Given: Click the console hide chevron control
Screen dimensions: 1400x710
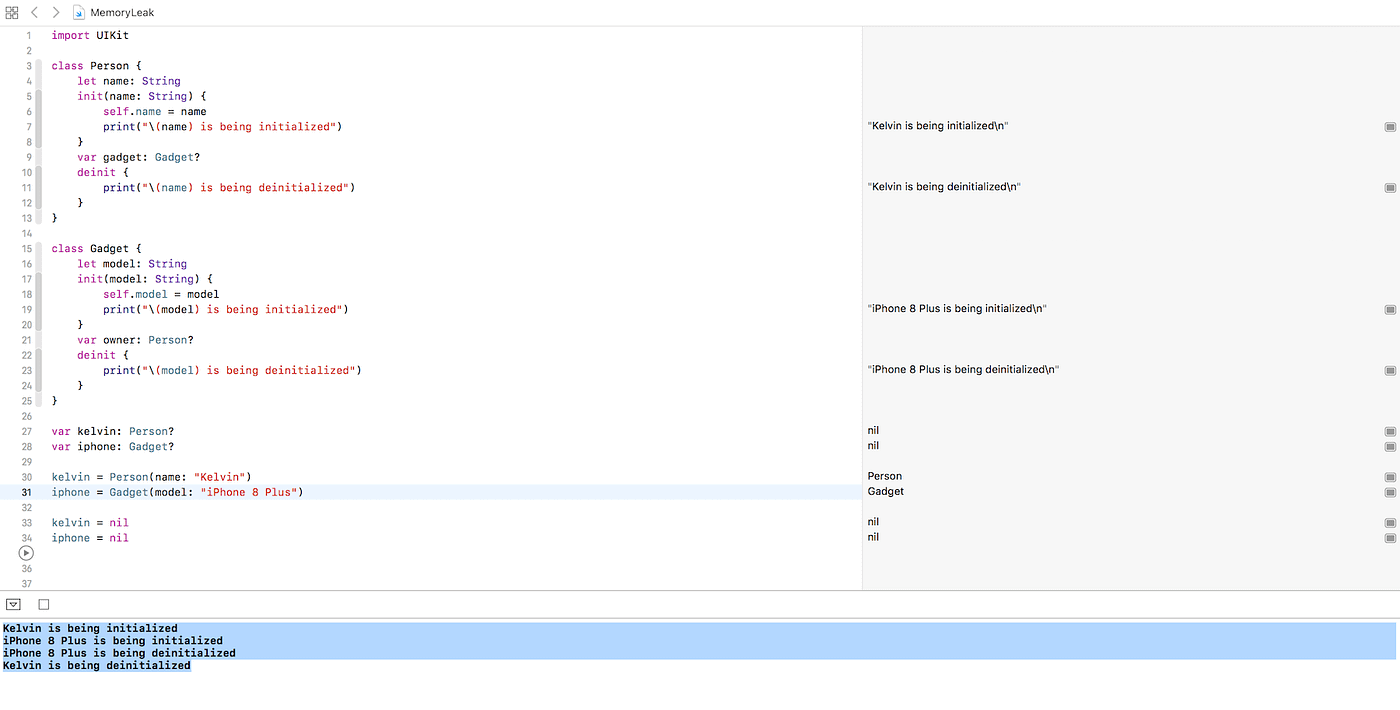Looking at the screenshot, I should (x=13, y=603).
